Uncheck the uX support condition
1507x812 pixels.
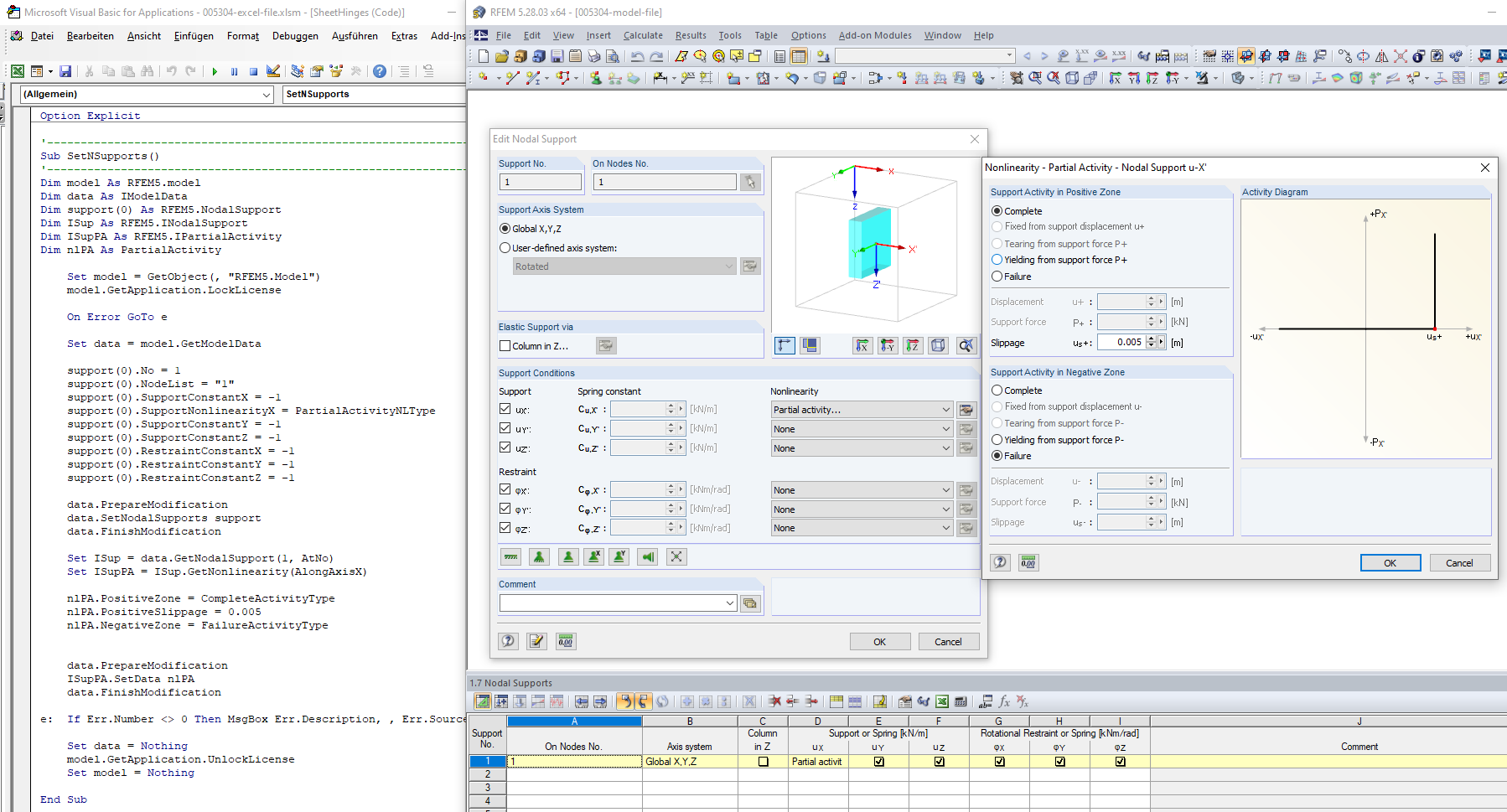click(506, 409)
